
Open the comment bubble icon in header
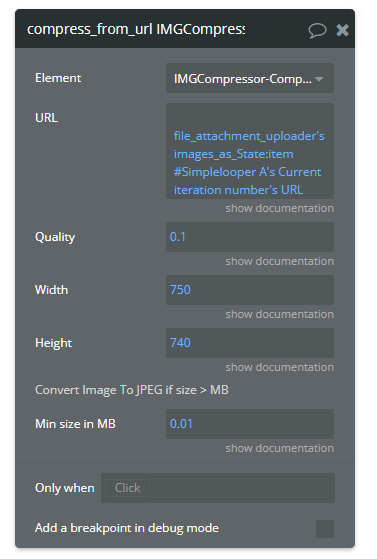[317, 30]
